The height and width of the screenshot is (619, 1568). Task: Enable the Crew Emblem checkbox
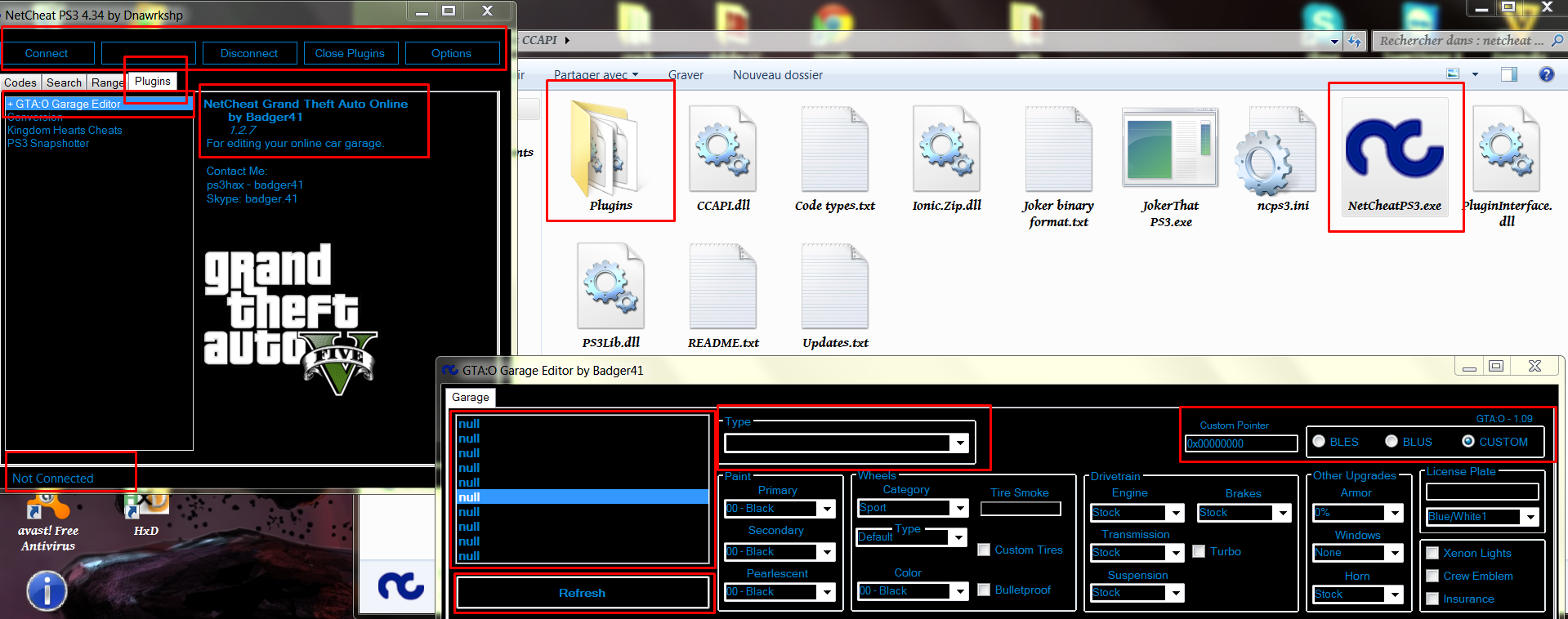pyautogui.click(x=1432, y=576)
